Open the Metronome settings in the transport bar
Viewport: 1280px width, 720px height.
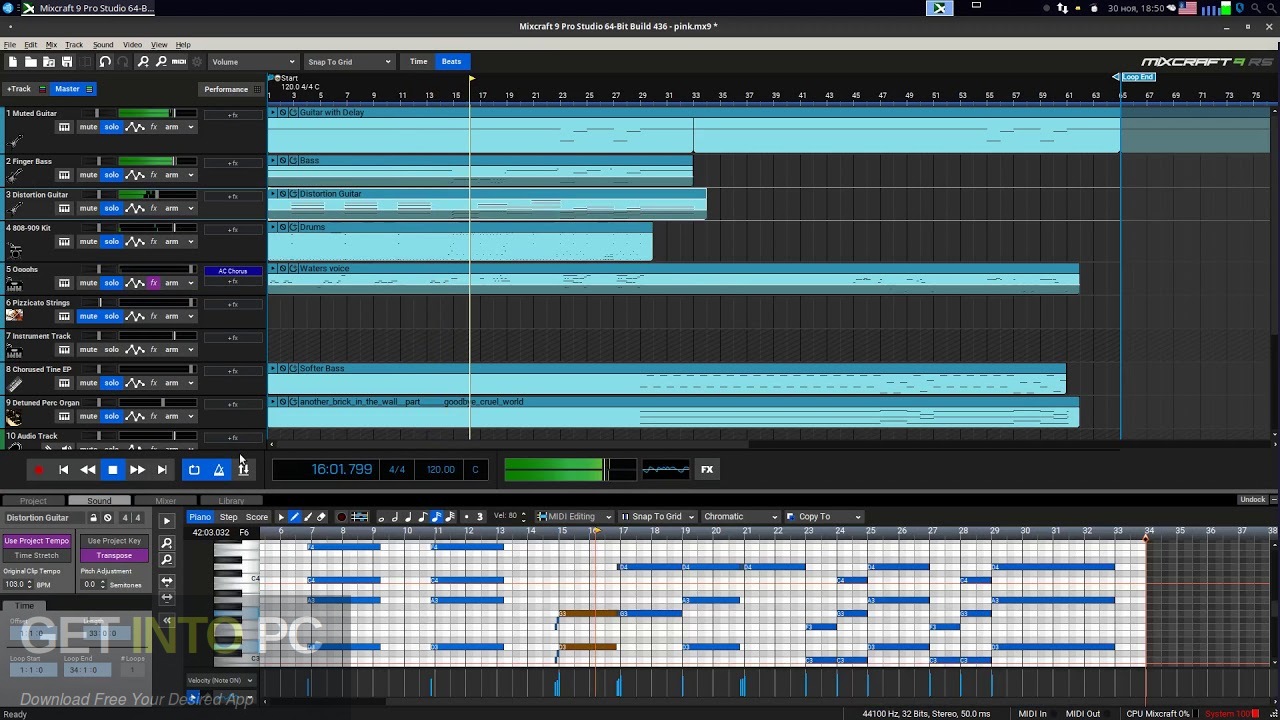click(218, 470)
